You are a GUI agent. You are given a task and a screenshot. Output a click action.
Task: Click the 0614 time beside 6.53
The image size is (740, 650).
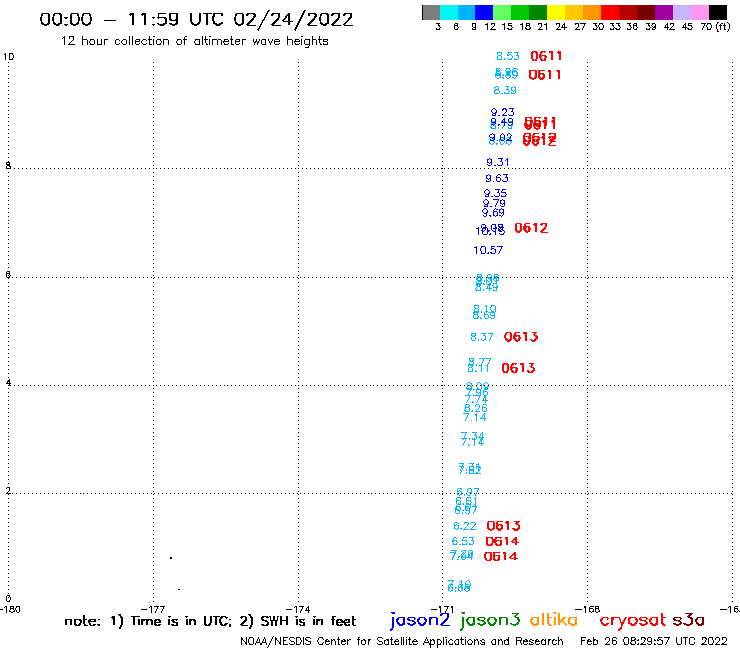coord(502,541)
